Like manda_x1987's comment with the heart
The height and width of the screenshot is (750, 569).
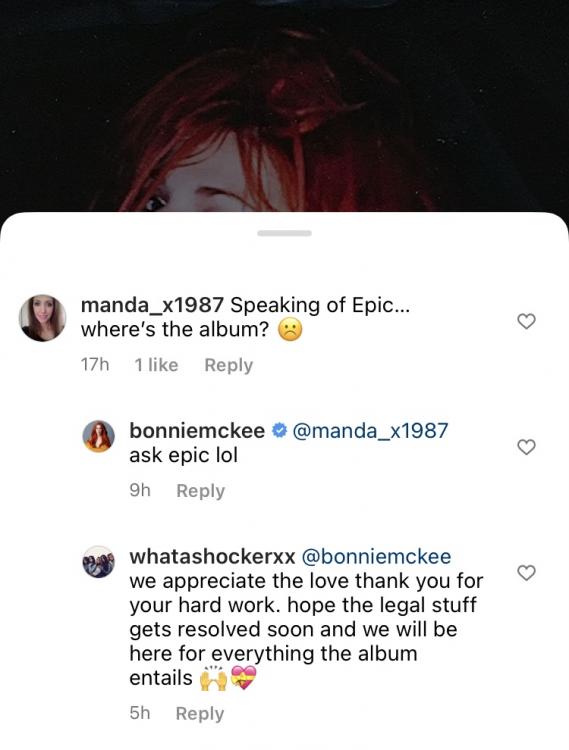coord(526,321)
